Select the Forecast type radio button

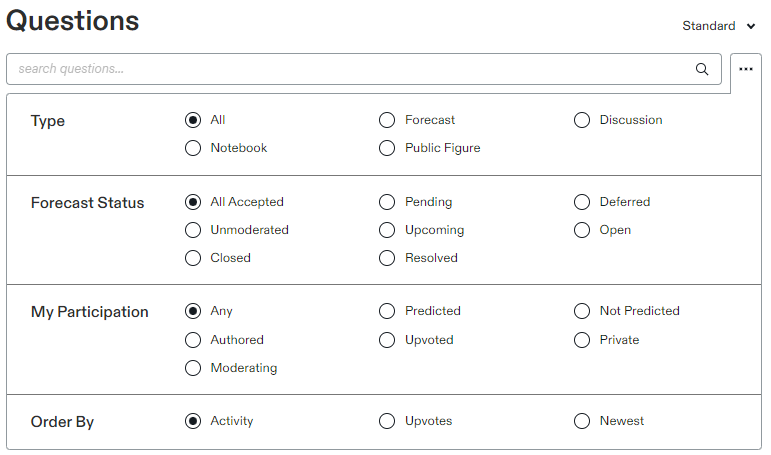pyautogui.click(x=387, y=121)
